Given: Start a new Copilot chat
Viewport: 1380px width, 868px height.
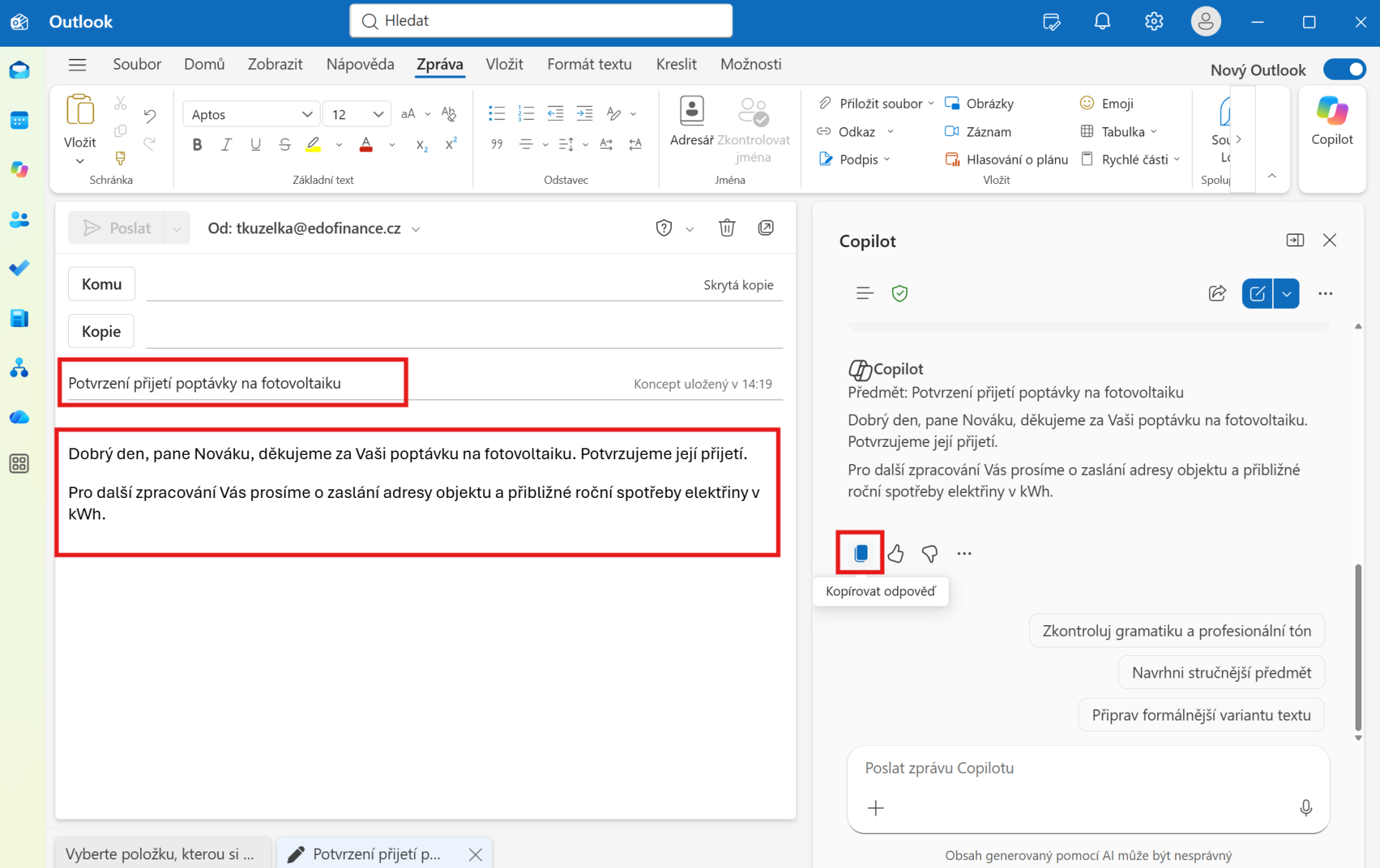Looking at the screenshot, I should coord(1257,293).
